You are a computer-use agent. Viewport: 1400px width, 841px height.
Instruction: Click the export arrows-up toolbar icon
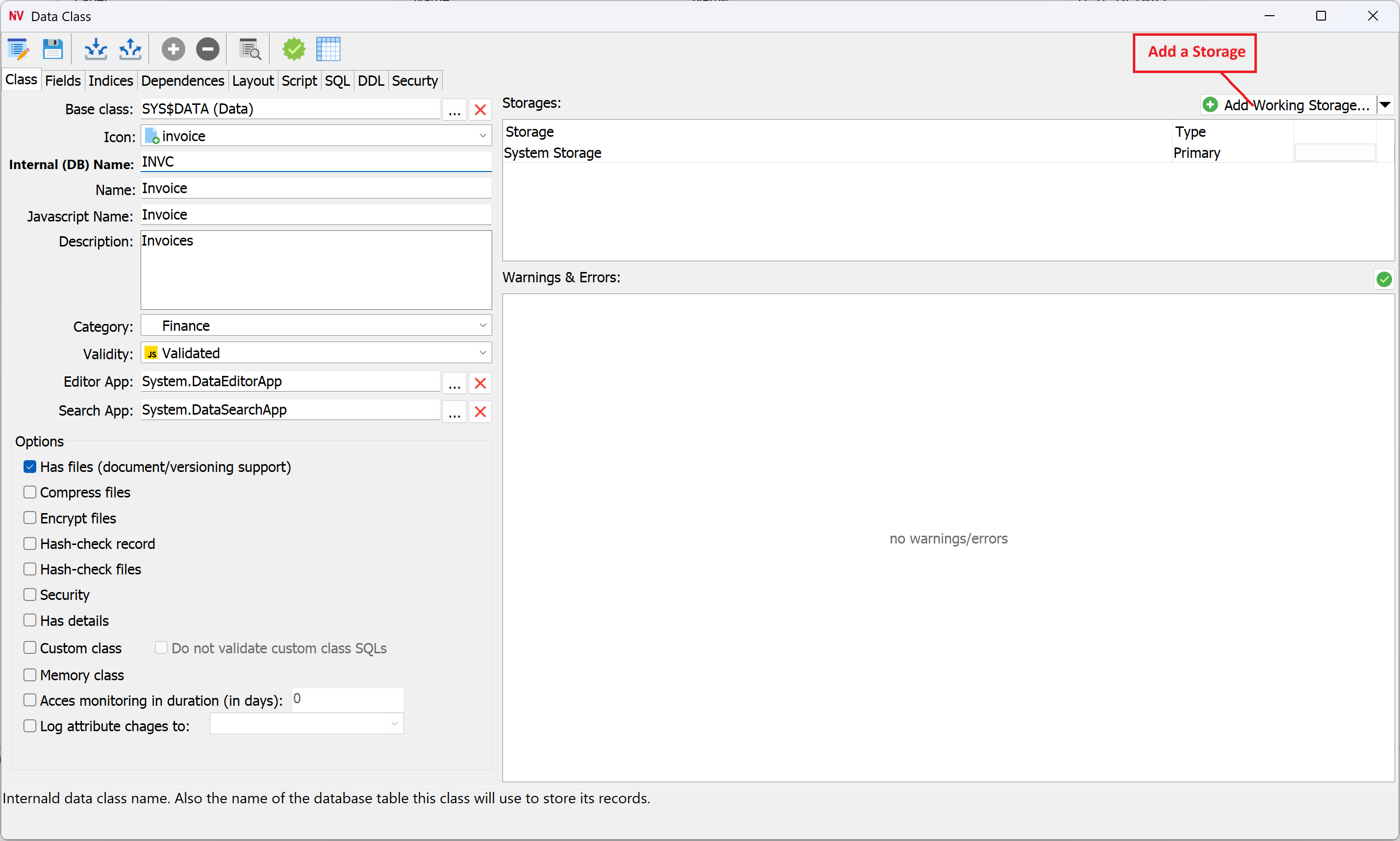pyautogui.click(x=130, y=49)
